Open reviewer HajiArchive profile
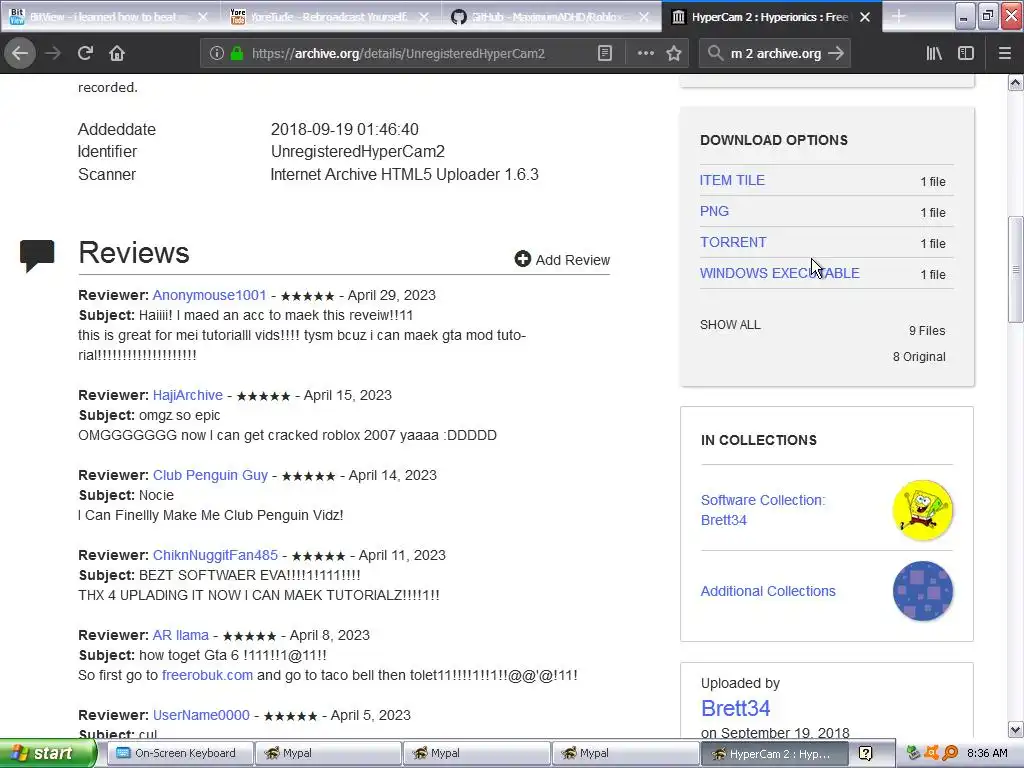 click(187, 395)
